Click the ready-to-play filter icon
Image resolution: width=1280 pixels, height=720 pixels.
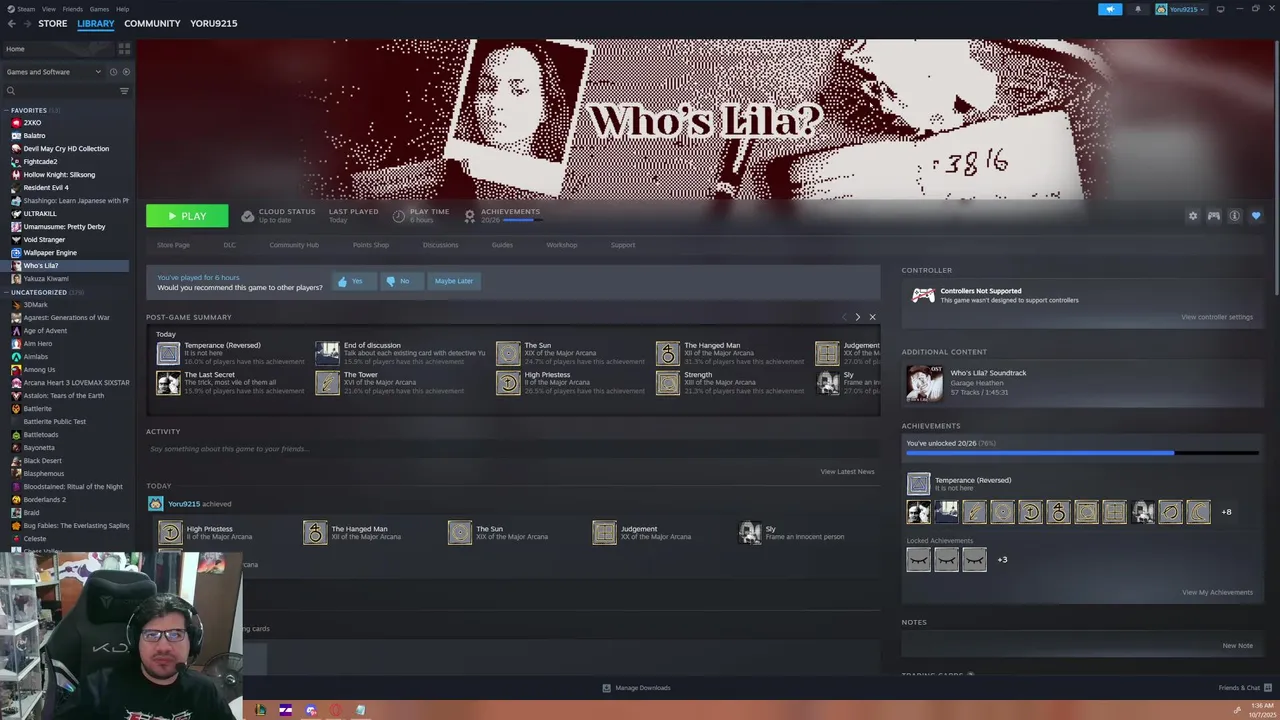pos(126,72)
